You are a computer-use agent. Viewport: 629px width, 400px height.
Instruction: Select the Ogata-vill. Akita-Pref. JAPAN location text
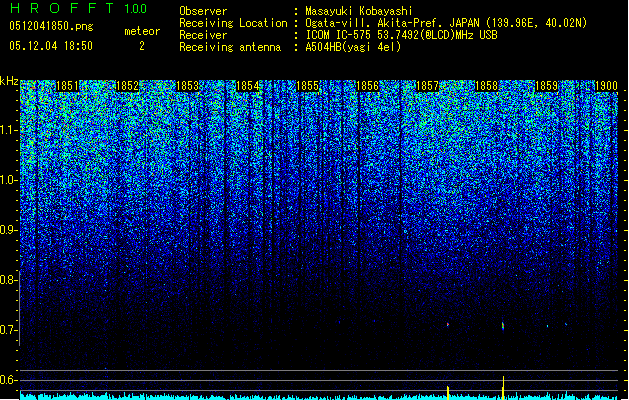point(446,23)
